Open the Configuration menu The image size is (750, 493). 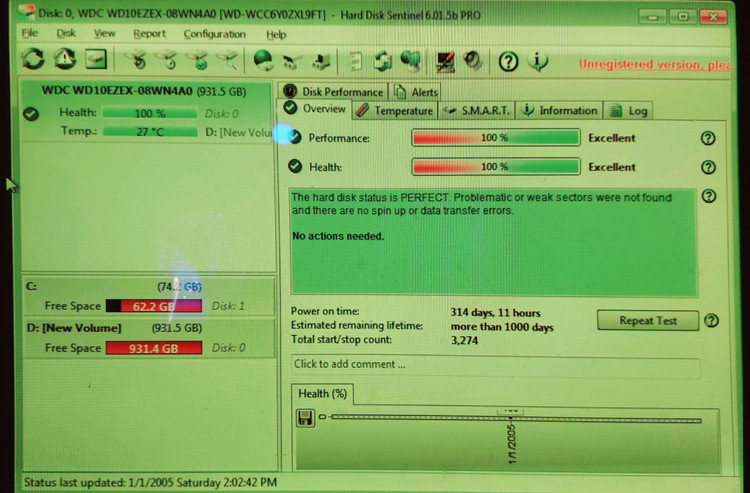(x=214, y=34)
